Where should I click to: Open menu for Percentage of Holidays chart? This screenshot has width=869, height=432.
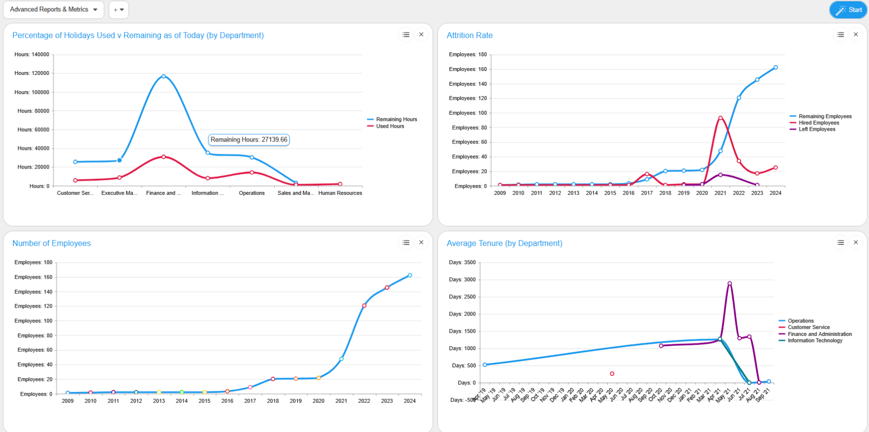(406, 35)
